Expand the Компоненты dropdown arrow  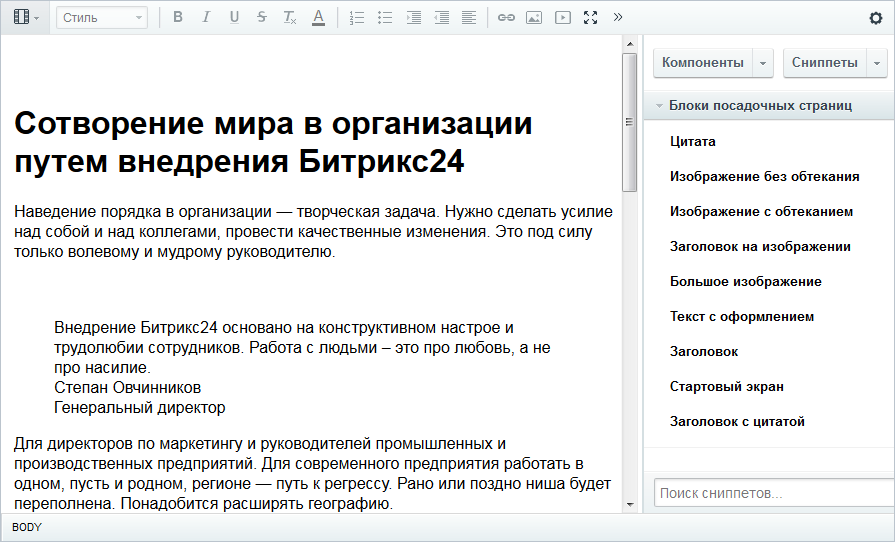763,63
